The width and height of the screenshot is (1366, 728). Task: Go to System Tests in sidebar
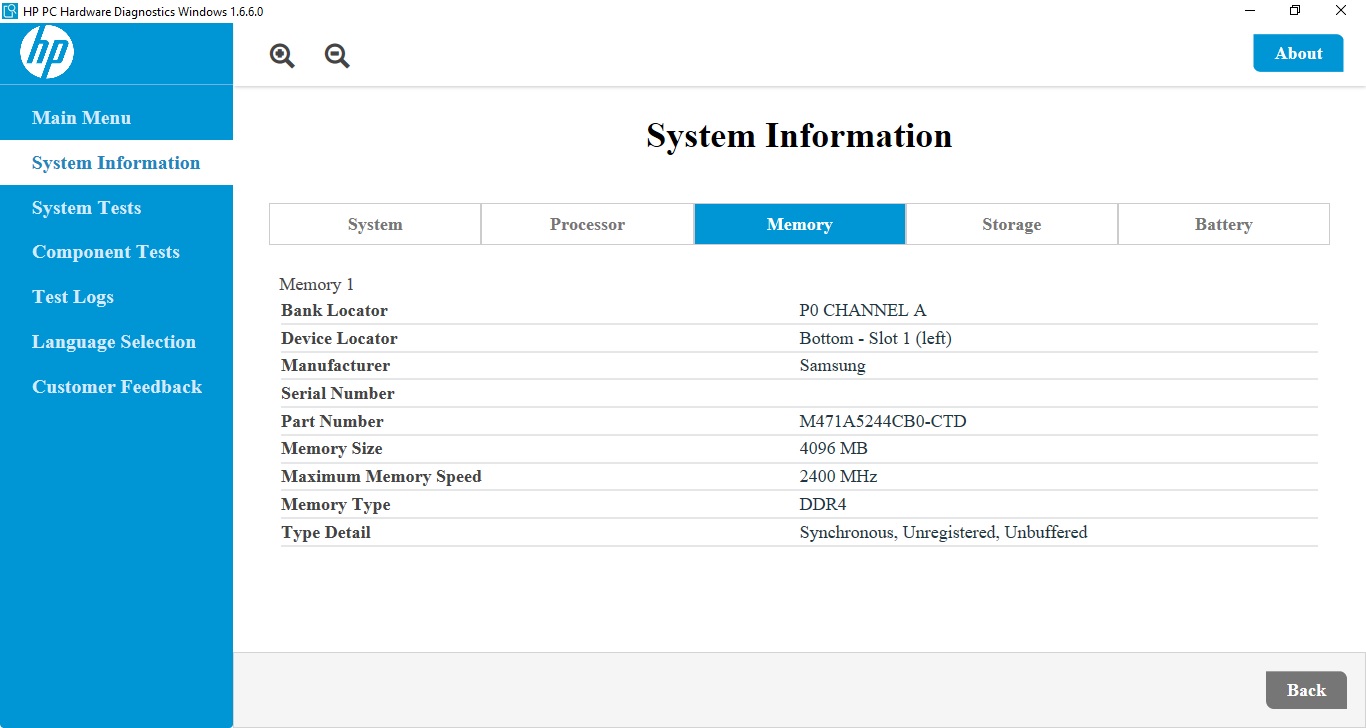click(x=86, y=208)
